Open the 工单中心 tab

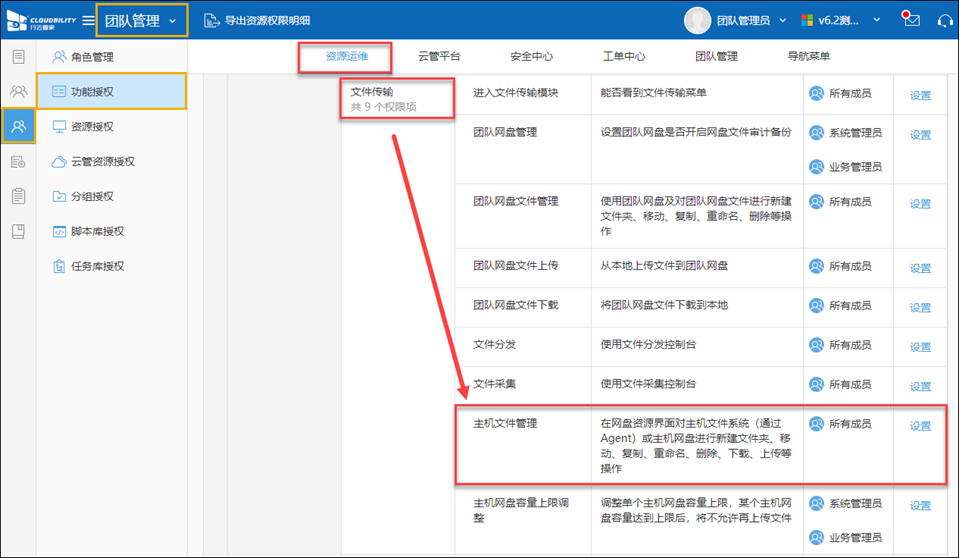point(624,57)
